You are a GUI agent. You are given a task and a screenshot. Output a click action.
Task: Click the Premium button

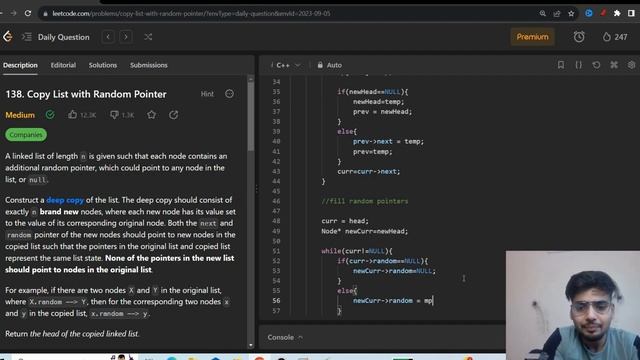[532, 37]
